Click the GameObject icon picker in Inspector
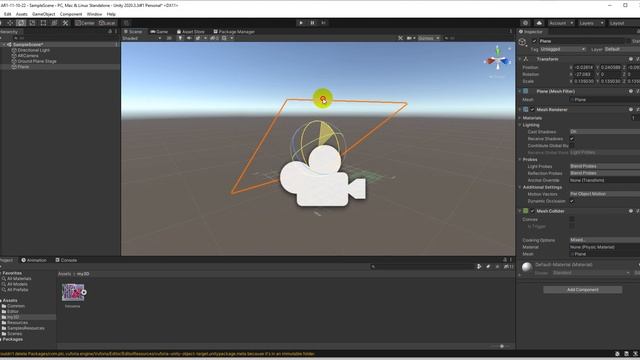This screenshot has width=640, height=360. tap(522, 42)
